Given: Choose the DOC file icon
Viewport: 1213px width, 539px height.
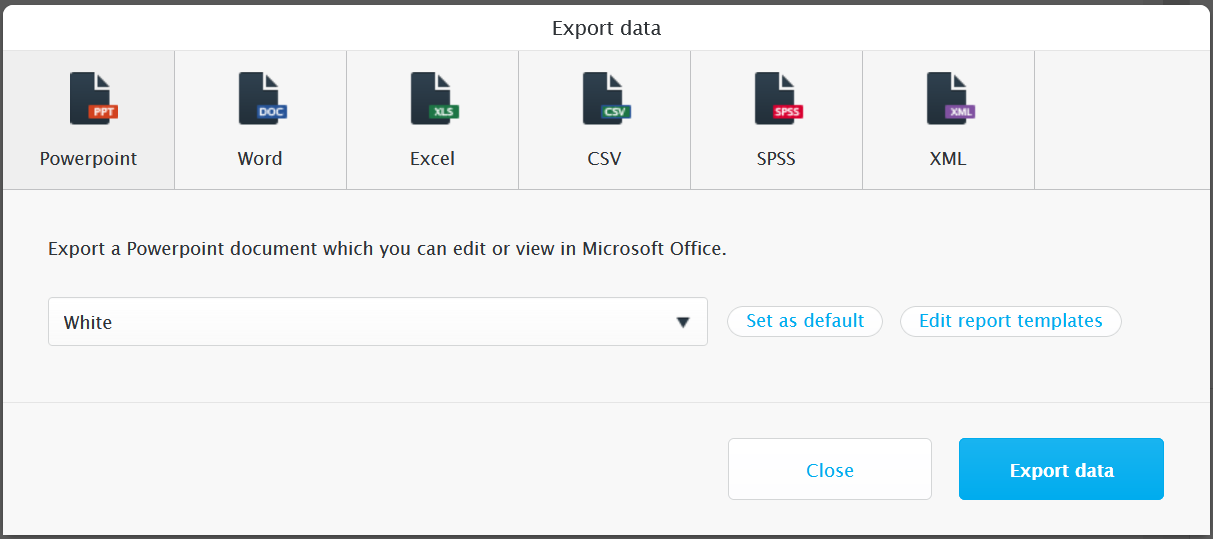Looking at the screenshot, I should (262, 98).
